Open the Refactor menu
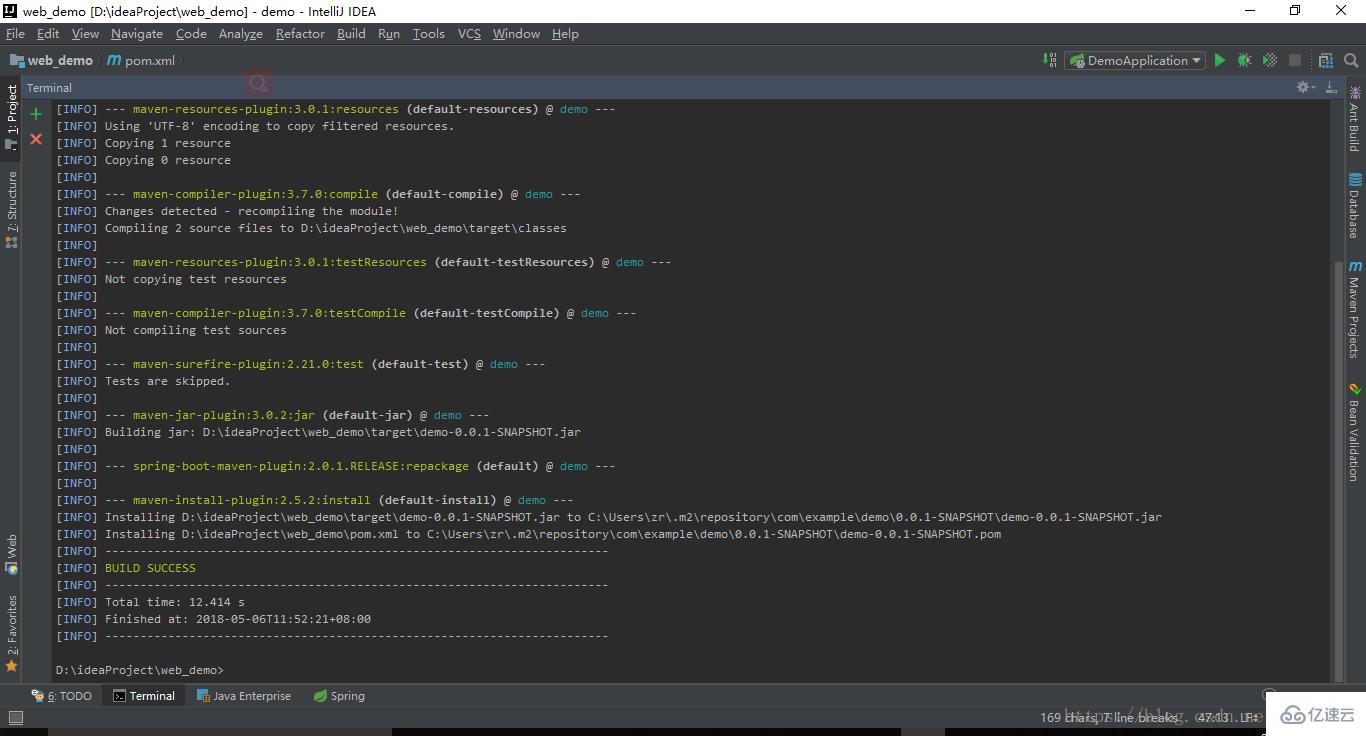 300,33
